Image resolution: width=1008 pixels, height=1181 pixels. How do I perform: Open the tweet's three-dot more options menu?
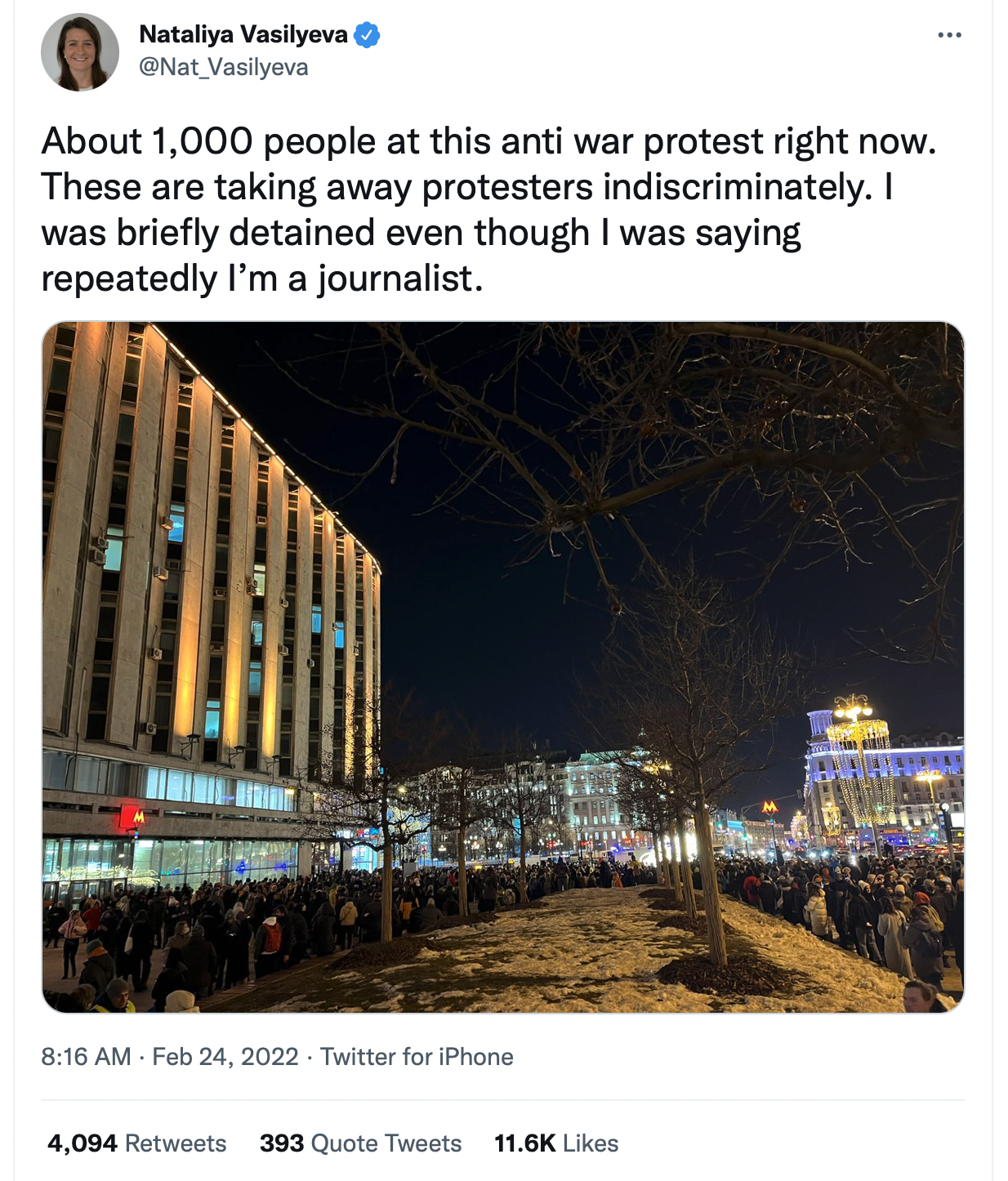[x=949, y=35]
